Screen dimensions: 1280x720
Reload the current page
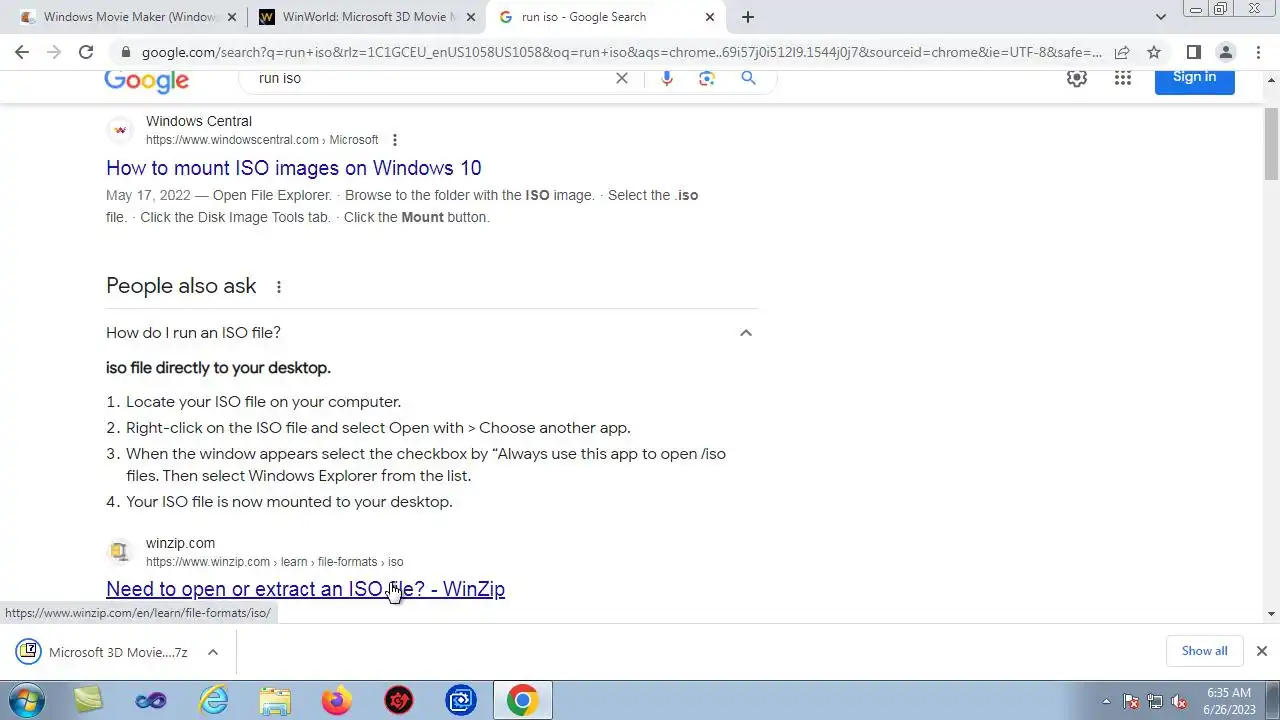pos(86,52)
